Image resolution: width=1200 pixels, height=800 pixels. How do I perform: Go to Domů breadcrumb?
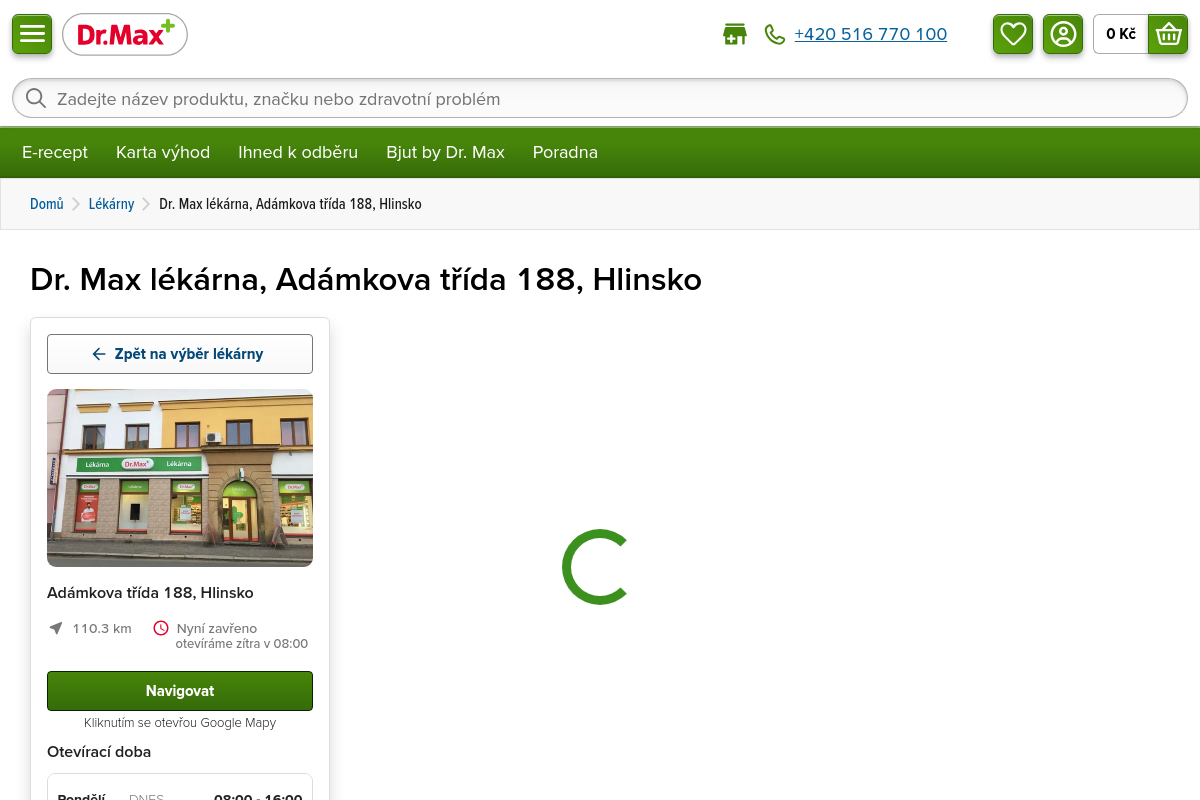46,204
